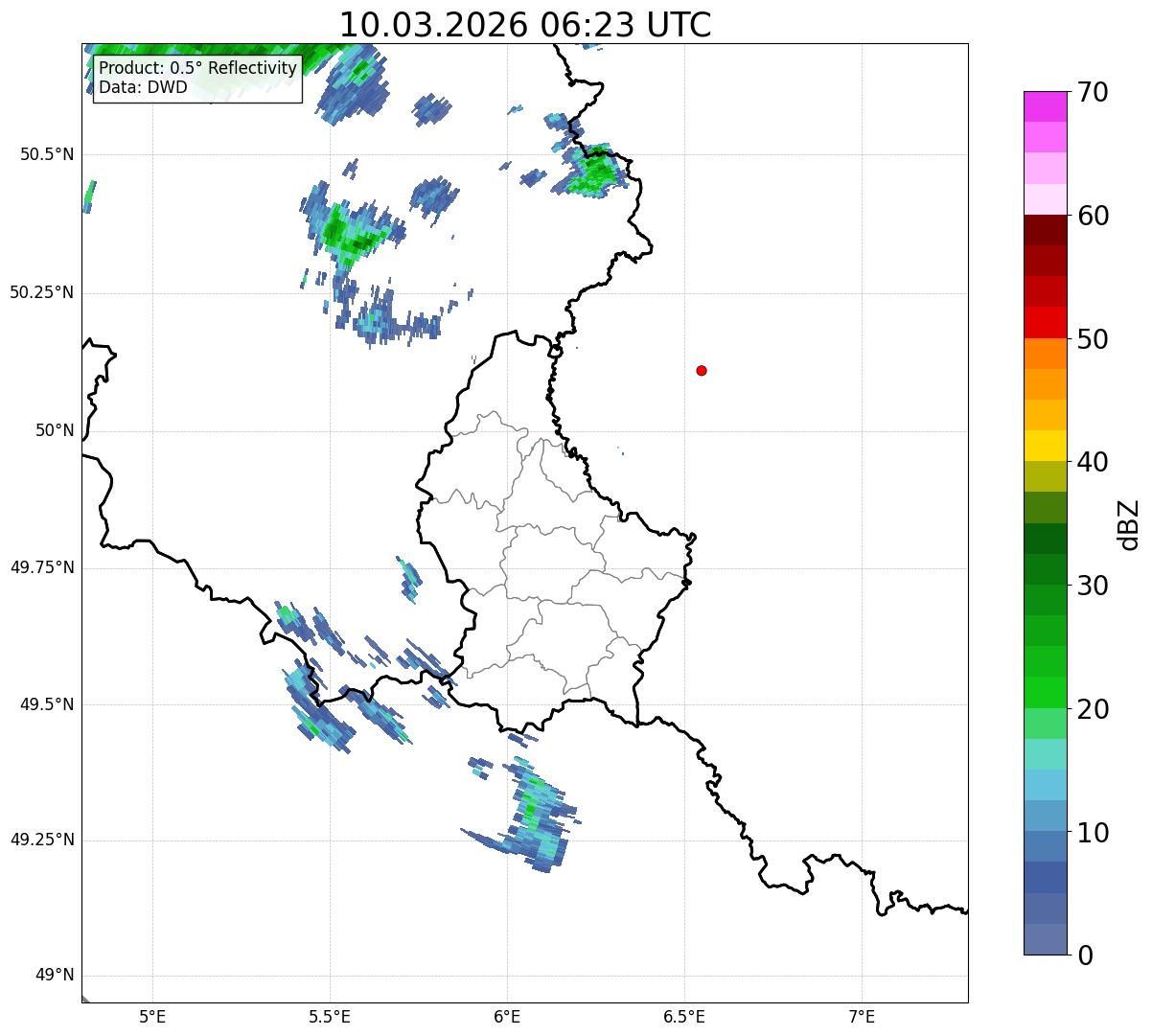
Task: Click the bright green colorbar segment above 20 dBZ
Action: [x=1045, y=692]
